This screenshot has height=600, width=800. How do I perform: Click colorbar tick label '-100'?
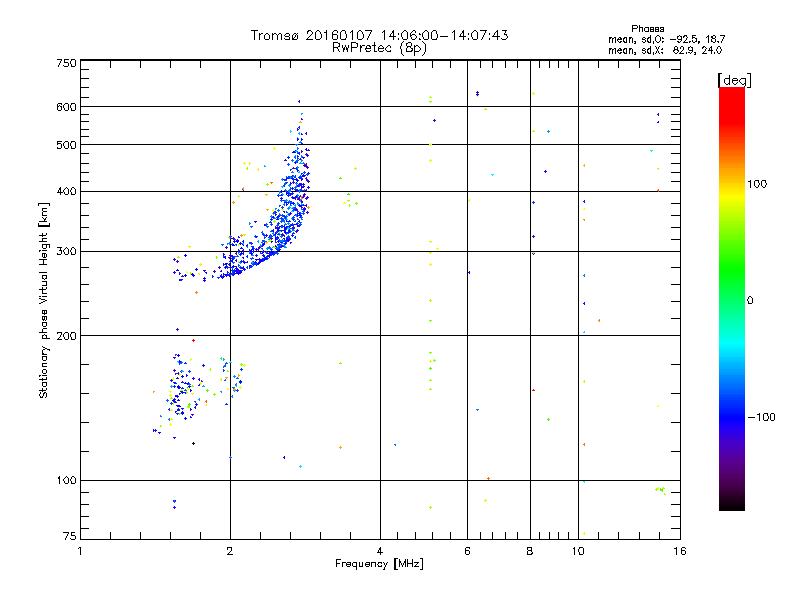[761, 417]
